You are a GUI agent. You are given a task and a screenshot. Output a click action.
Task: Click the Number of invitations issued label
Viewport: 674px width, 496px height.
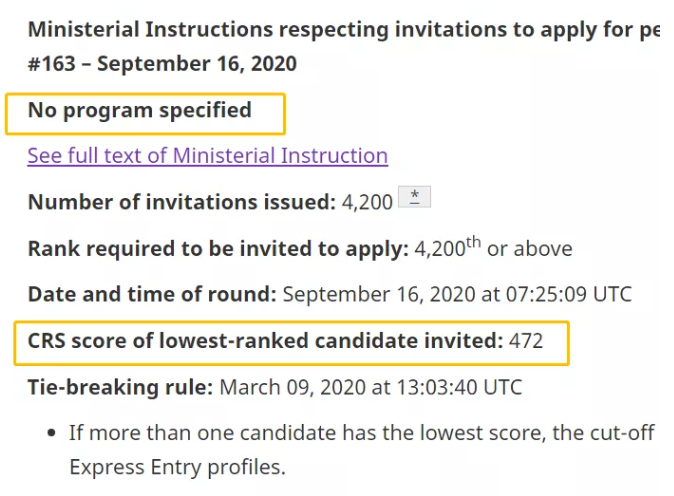[181, 202]
